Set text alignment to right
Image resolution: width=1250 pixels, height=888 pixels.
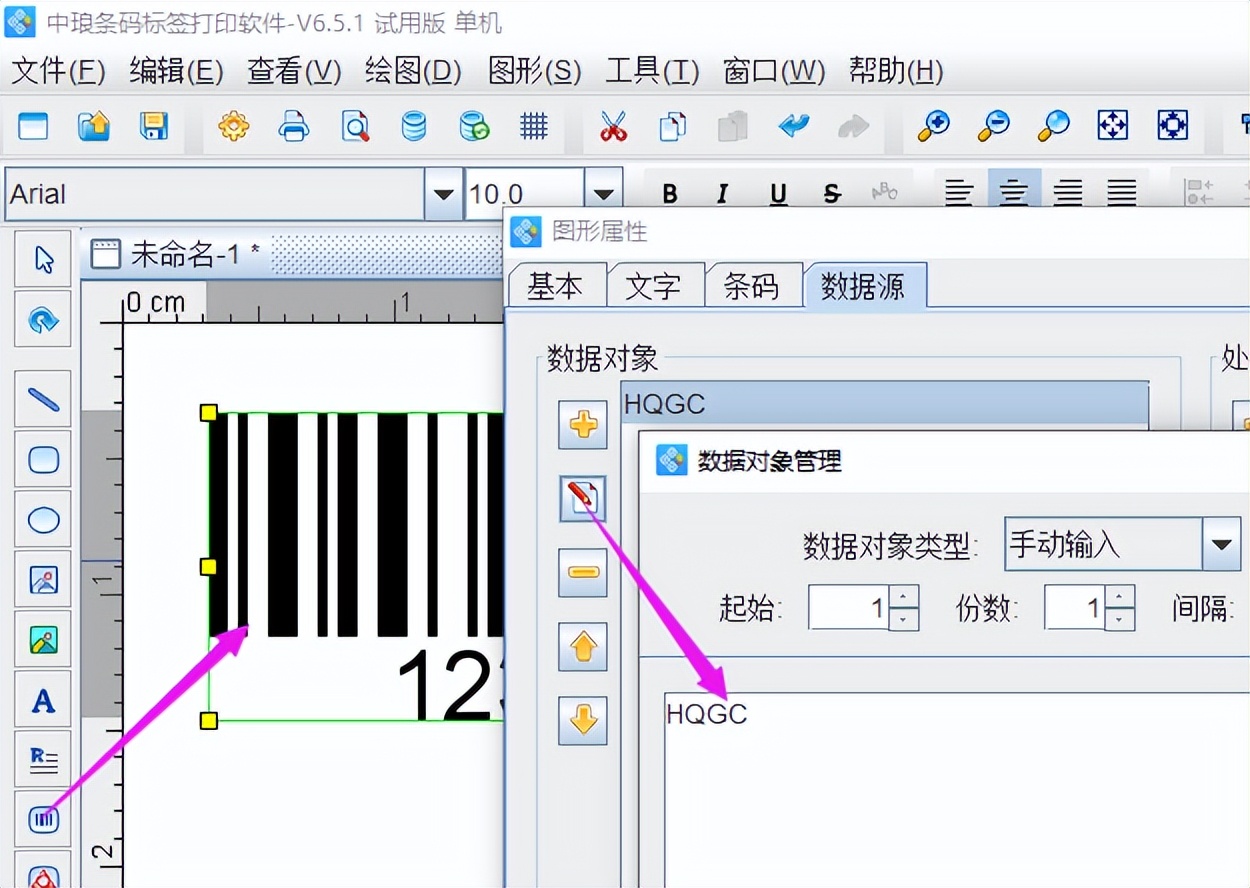click(x=1068, y=192)
